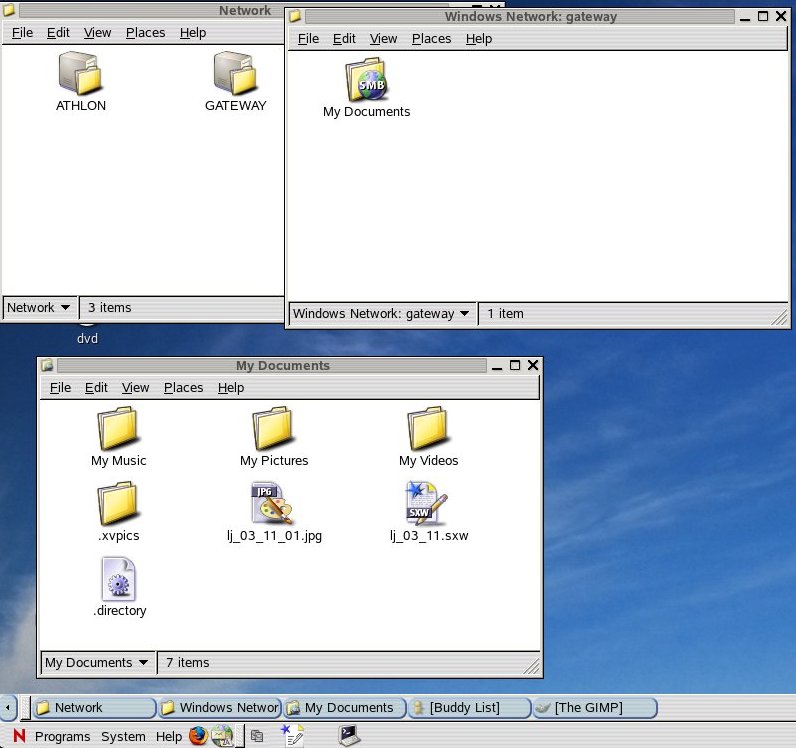Expand the Windows Network: gateway location dropdown
Screen dimensions: 796x748
pyautogui.click(x=381, y=314)
